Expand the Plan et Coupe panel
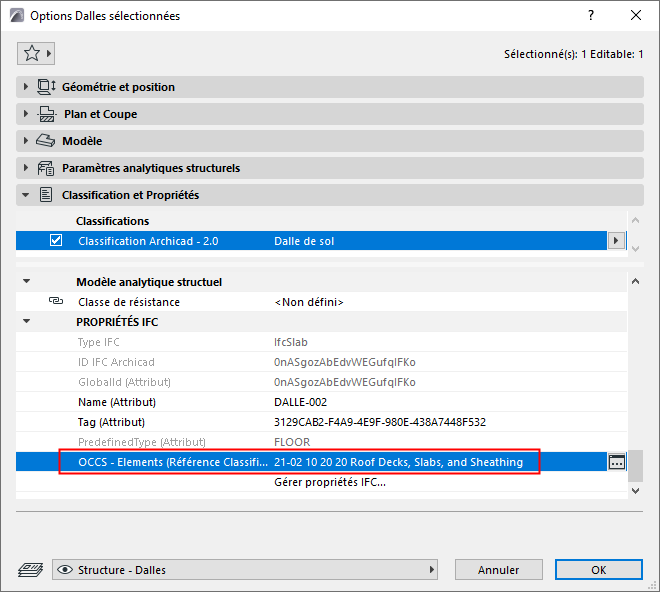660x592 pixels. [x=26, y=114]
